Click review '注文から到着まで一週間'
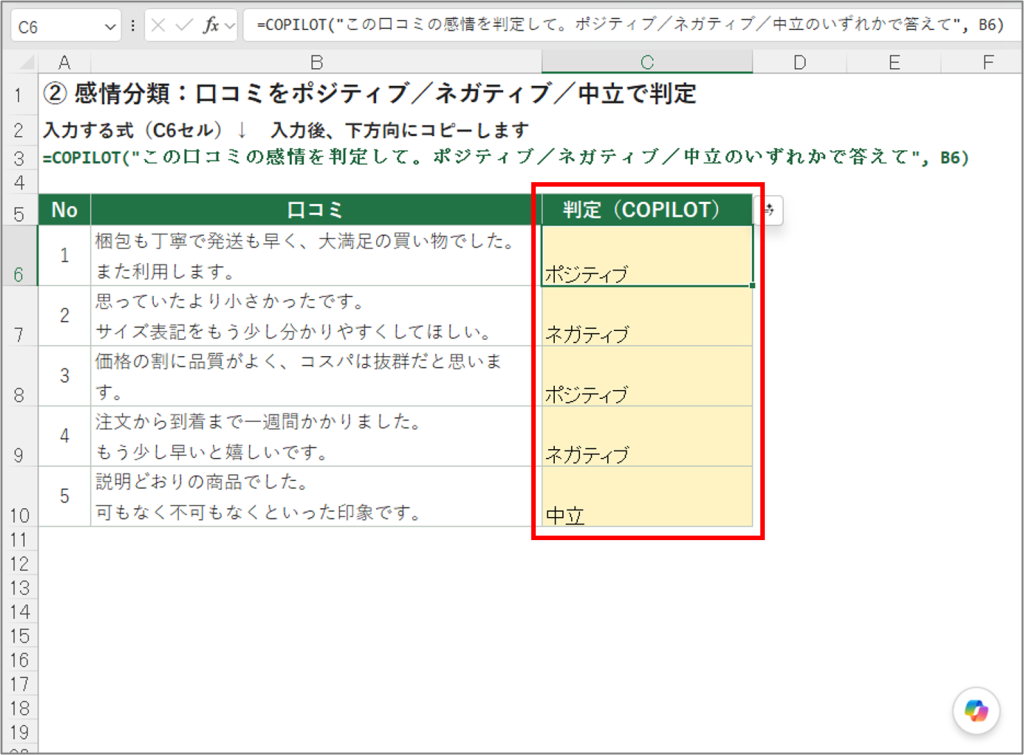1024x755 pixels. point(316,436)
